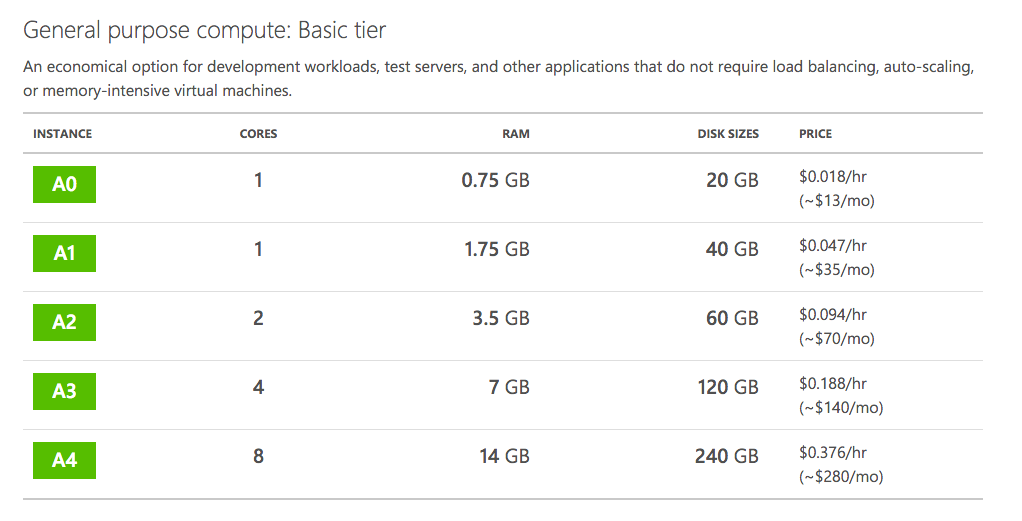The image size is (1022, 521).
Task: Click the green A4 instance badge
Action: [x=64, y=460]
